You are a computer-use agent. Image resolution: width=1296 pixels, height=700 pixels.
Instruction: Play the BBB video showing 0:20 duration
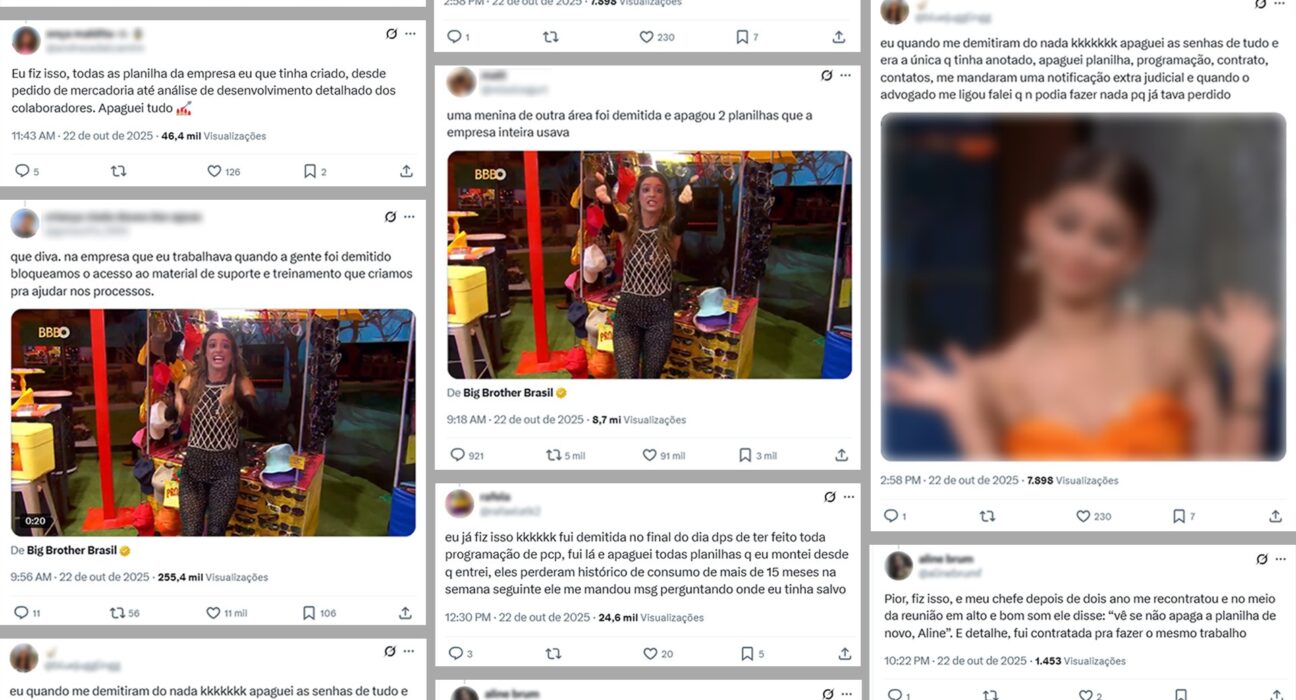[213, 423]
